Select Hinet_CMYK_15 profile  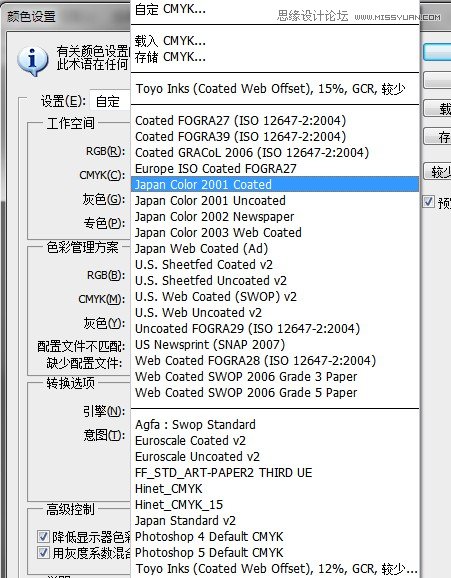click(x=275, y=505)
